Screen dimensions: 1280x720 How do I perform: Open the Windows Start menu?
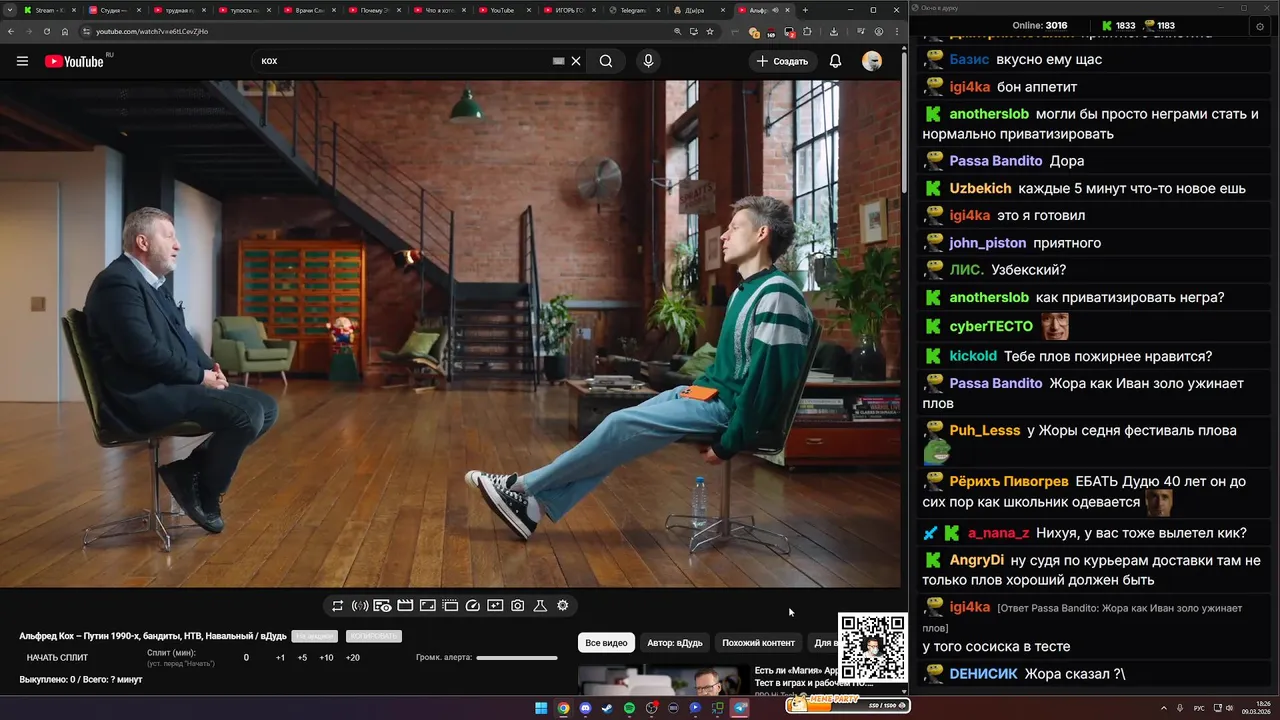(x=541, y=708)
